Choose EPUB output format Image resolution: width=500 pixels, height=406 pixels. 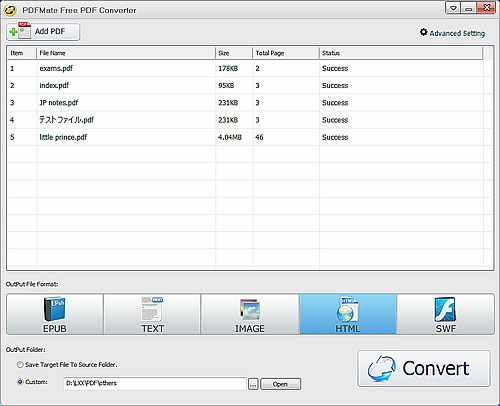(55, 314)
